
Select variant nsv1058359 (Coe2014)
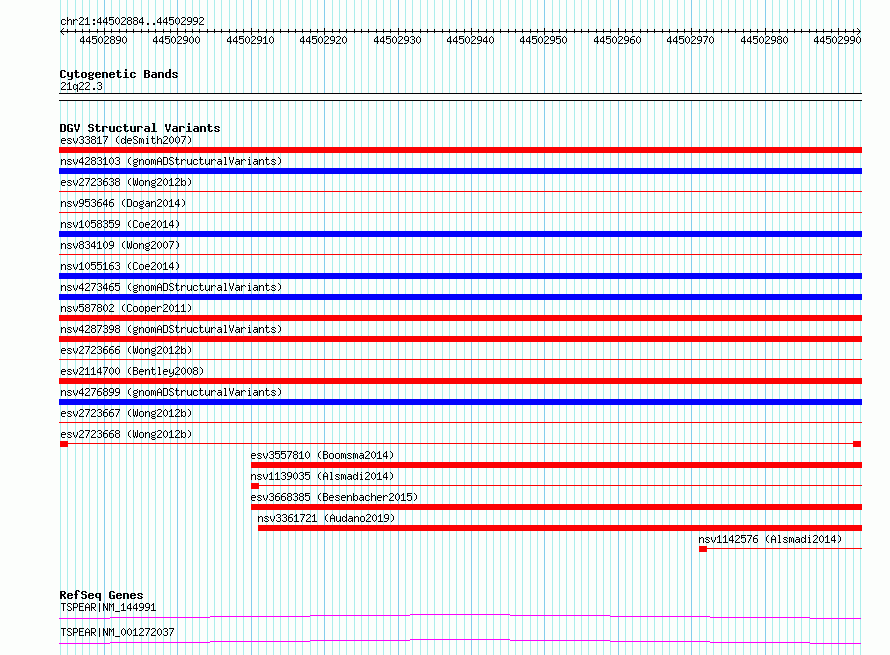click(120, 224)
